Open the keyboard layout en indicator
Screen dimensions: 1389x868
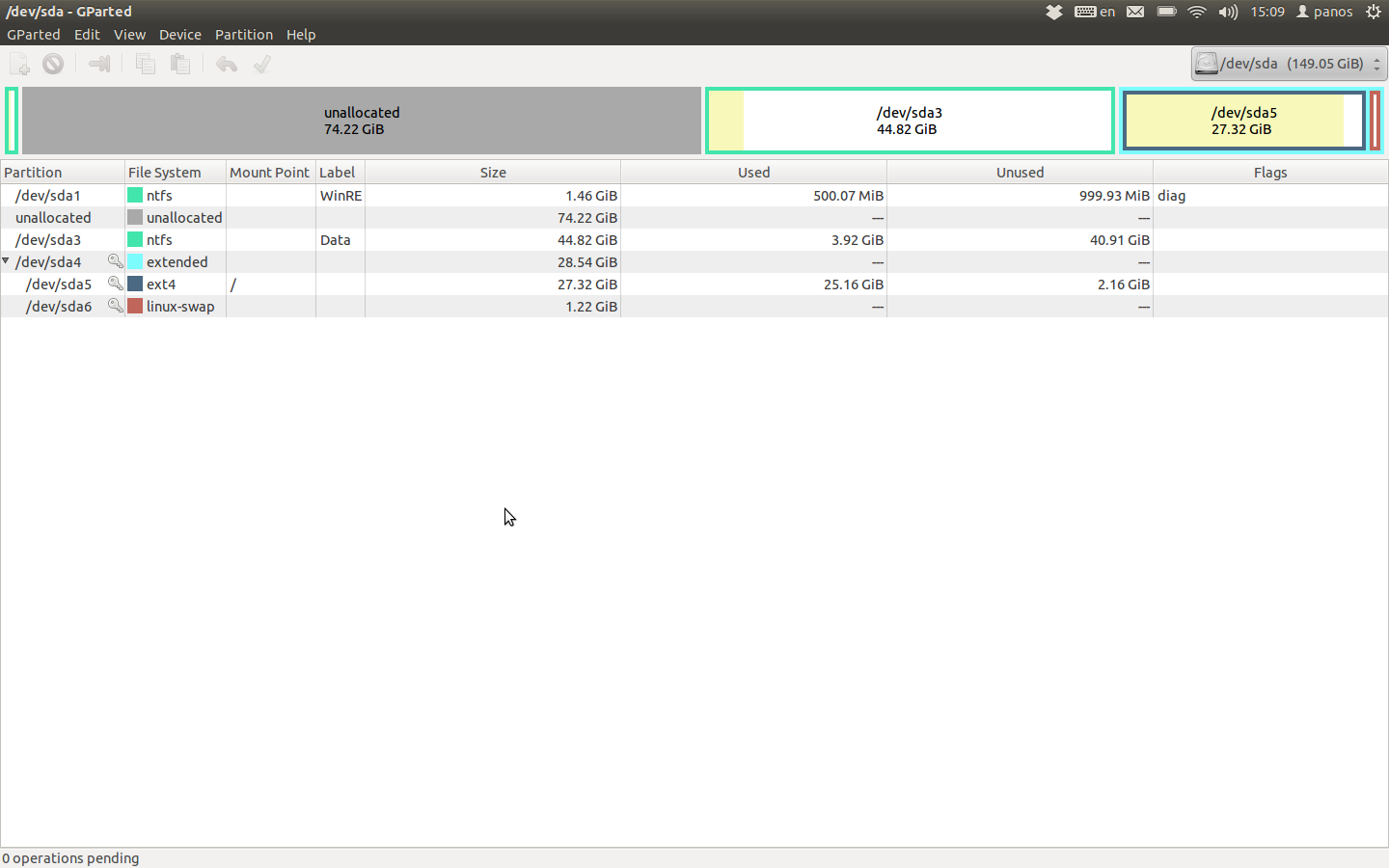(1095, 12)
